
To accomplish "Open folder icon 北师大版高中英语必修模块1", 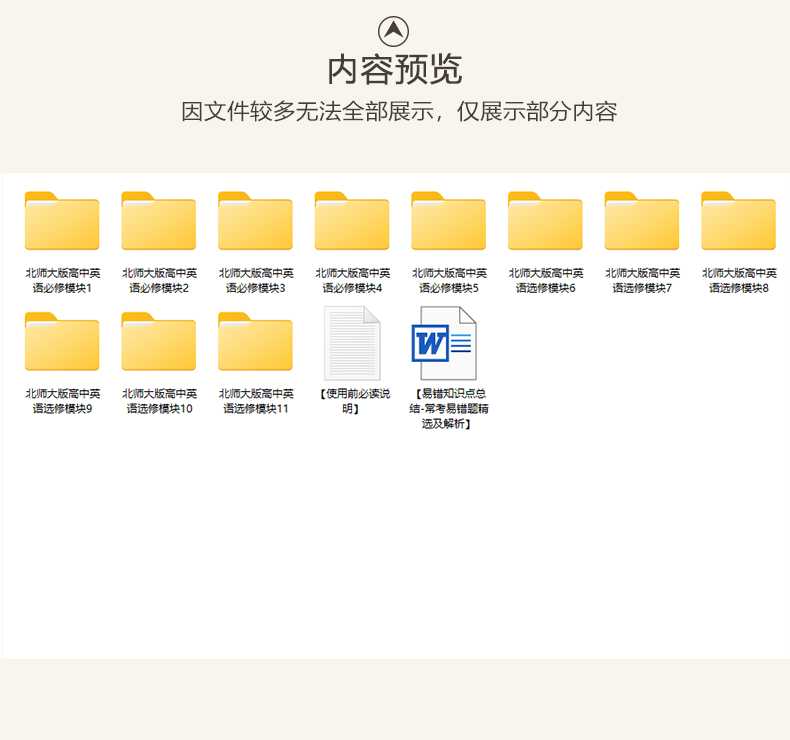I will click(x=62, y=221).
